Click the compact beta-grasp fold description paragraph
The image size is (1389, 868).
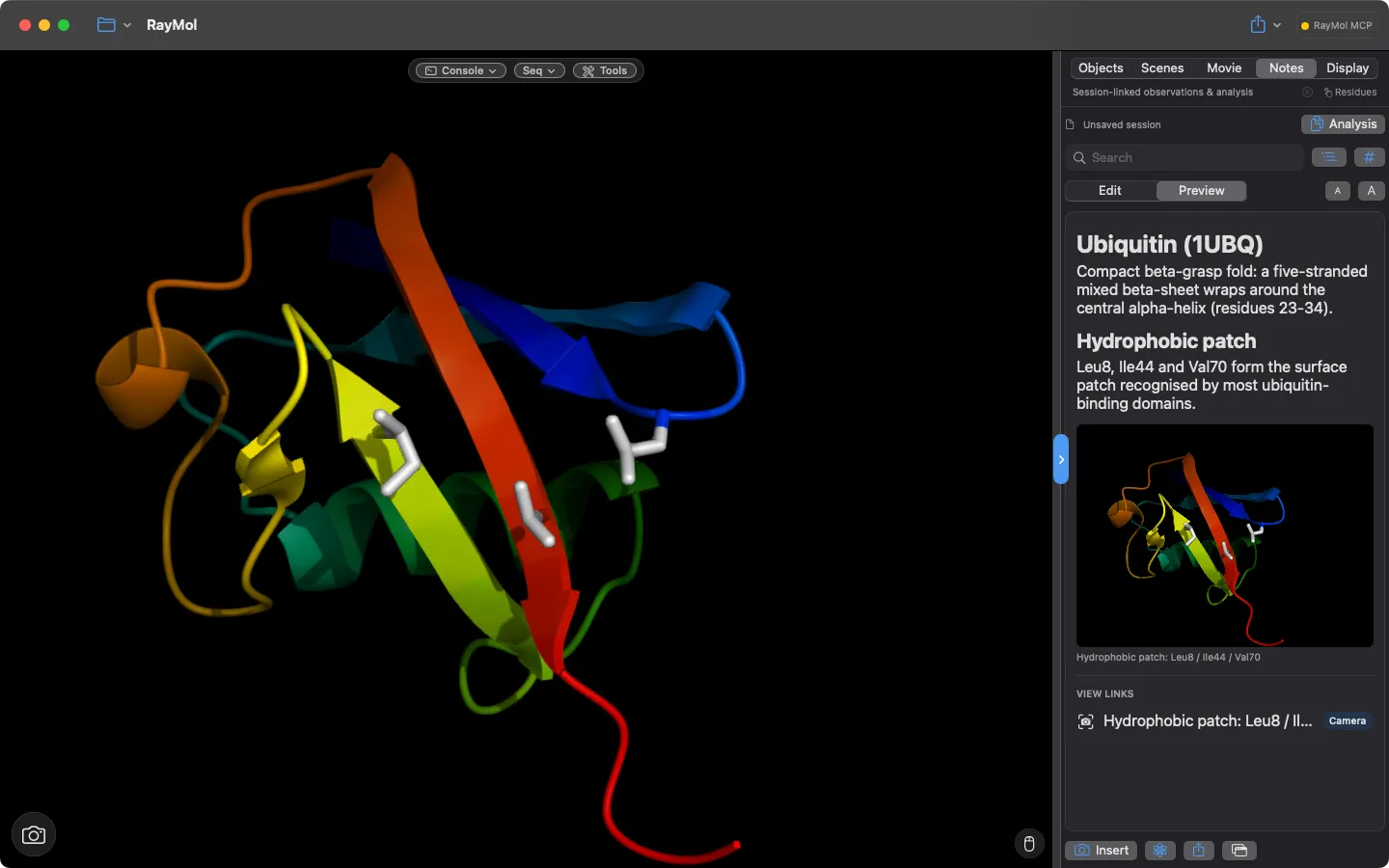coord(1221,290)
